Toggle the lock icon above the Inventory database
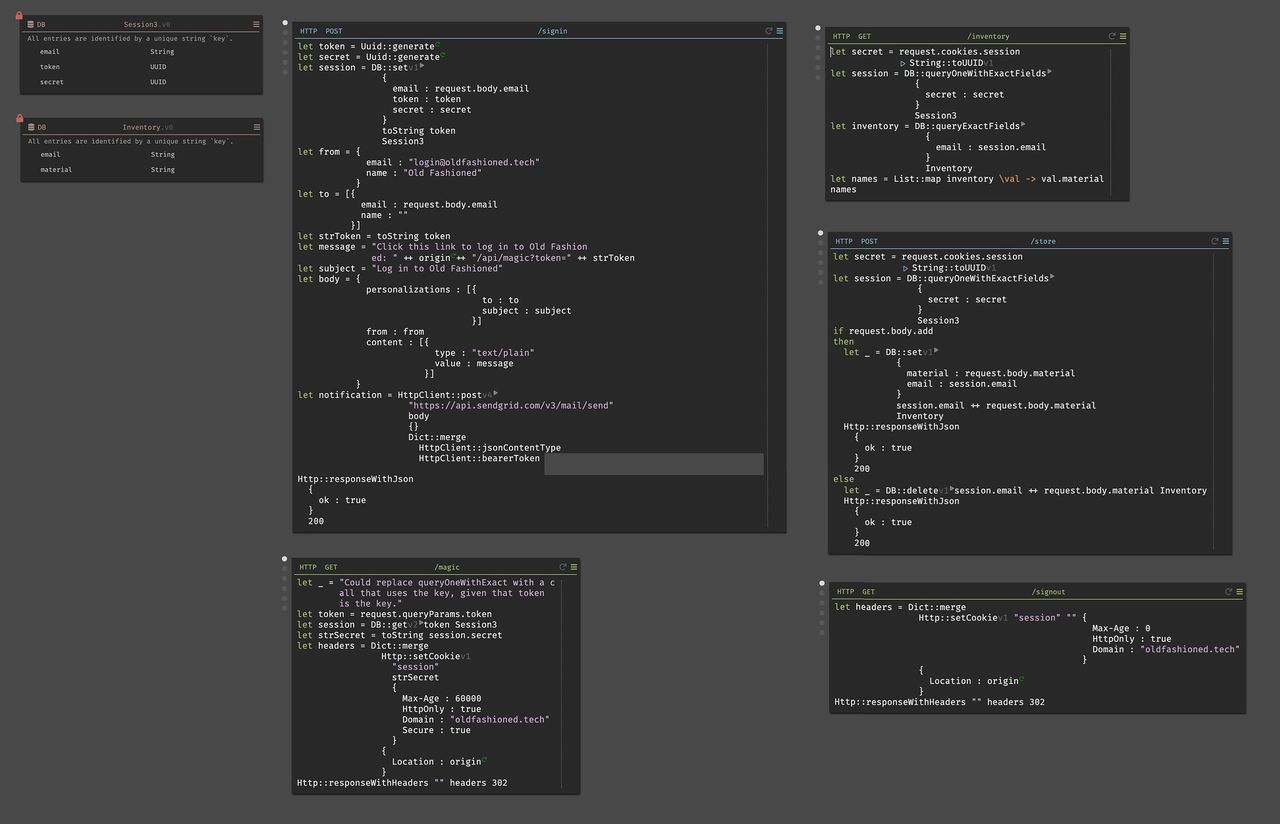The width and height of the screenshot is (1280, 824). tap(19, 118)
